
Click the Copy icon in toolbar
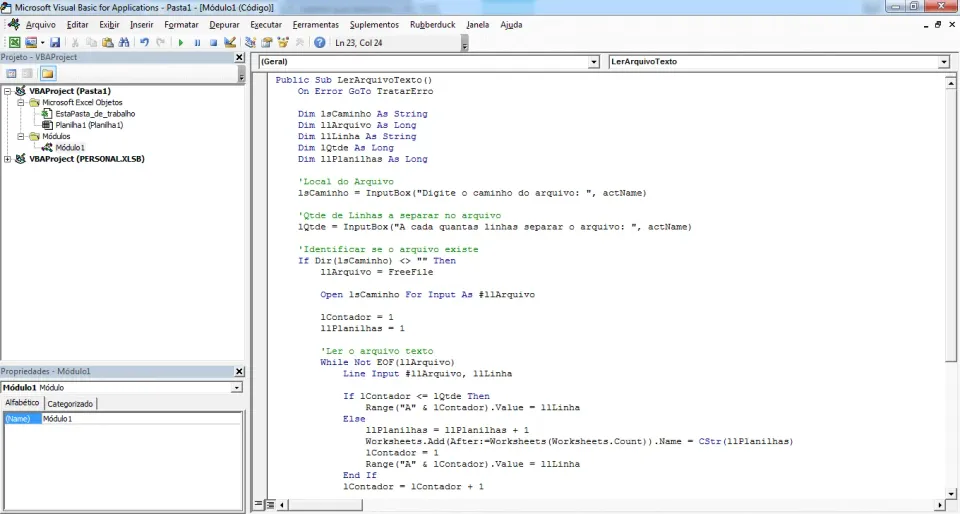tap(91, 42)
